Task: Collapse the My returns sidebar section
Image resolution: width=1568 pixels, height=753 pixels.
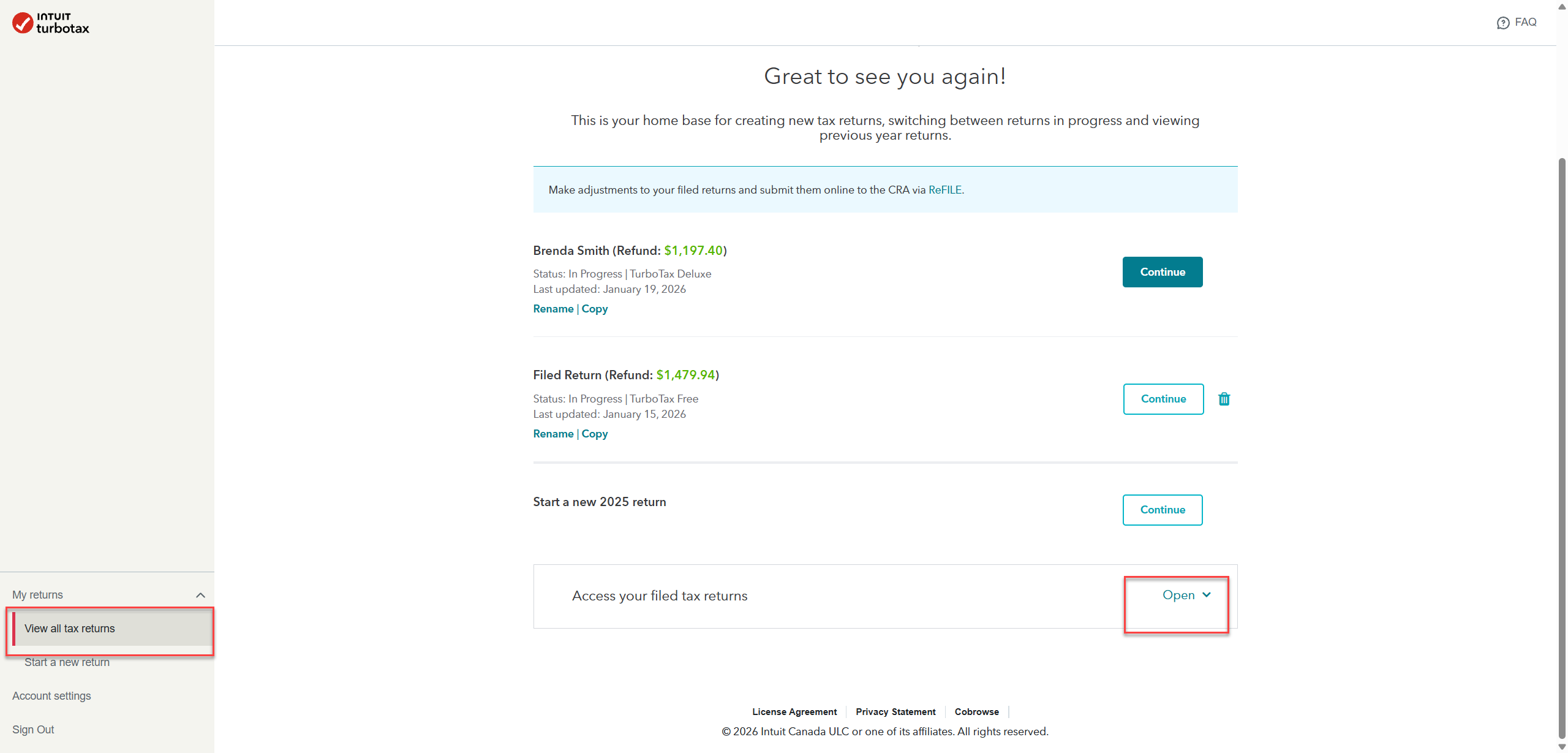Action: coord(200,595)
